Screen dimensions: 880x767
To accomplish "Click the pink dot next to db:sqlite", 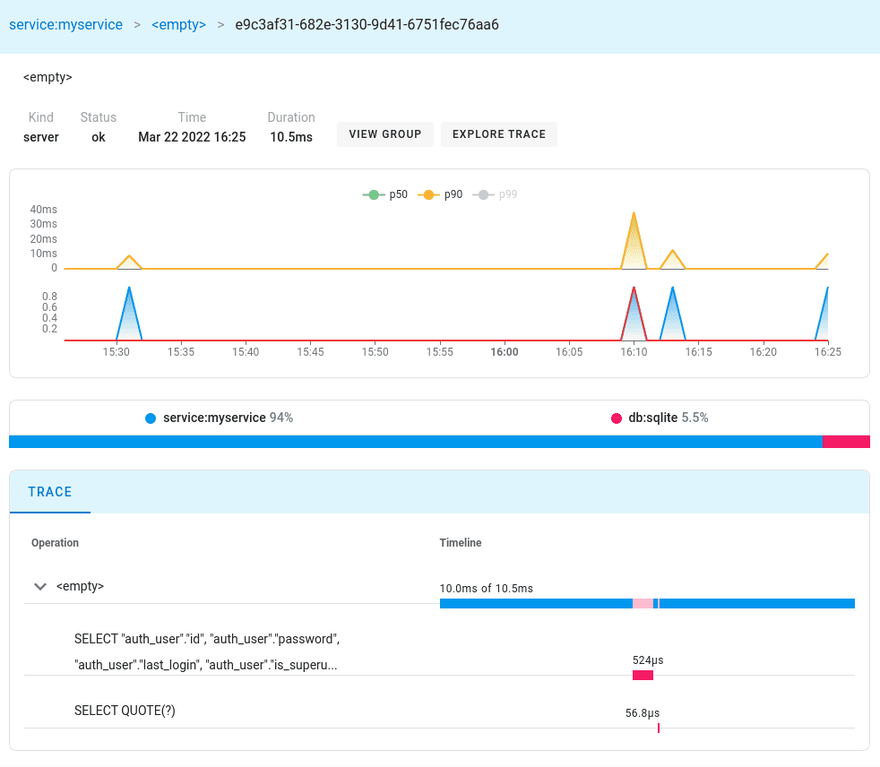I will (x=617, y=418).
